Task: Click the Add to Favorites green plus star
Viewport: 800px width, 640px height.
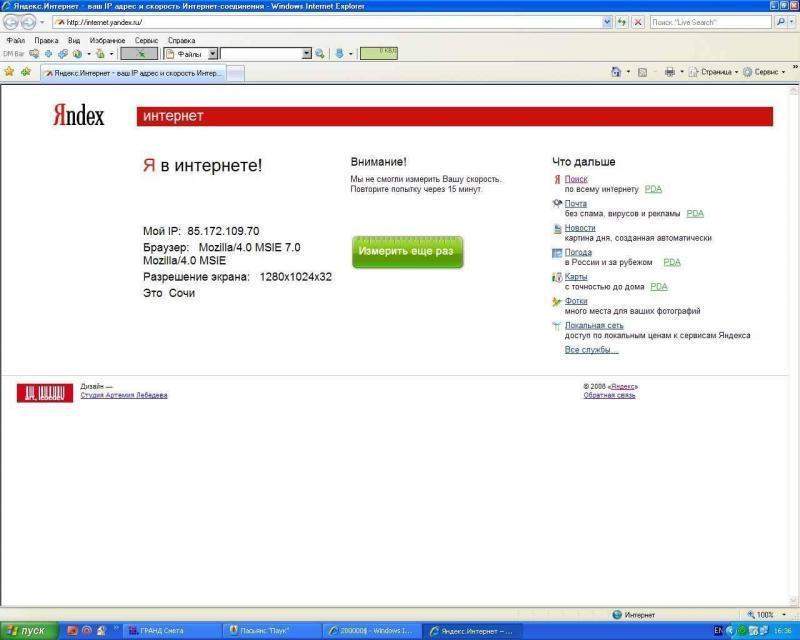Action: pyautogui.click(x=26, y=72)
